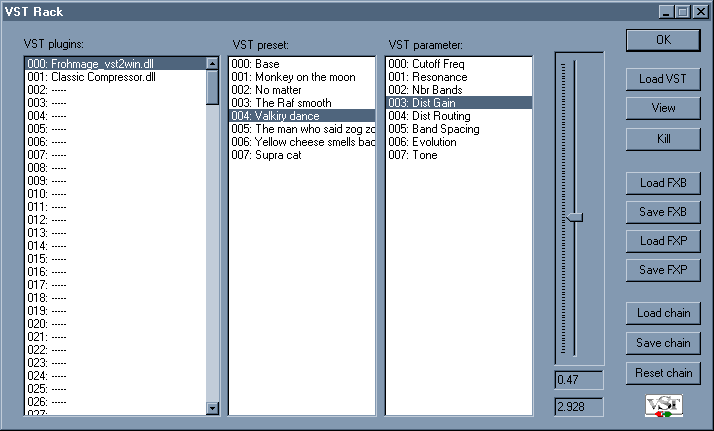Click the plugin list scrollbar thumb
The image size is (714, 431).
pos(212,87)
